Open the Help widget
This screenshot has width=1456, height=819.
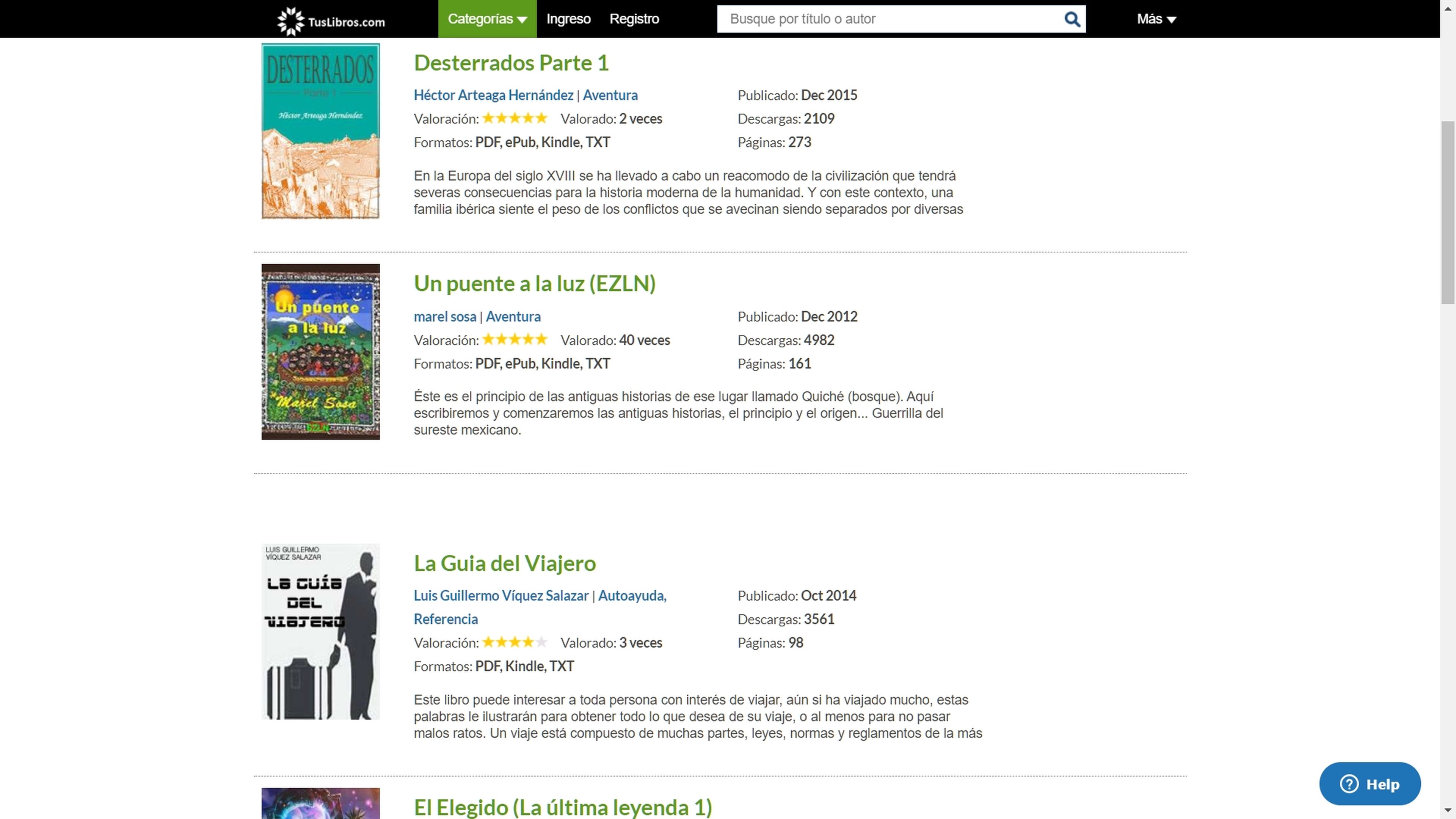pyautogui.click(x=1370, y=783)
